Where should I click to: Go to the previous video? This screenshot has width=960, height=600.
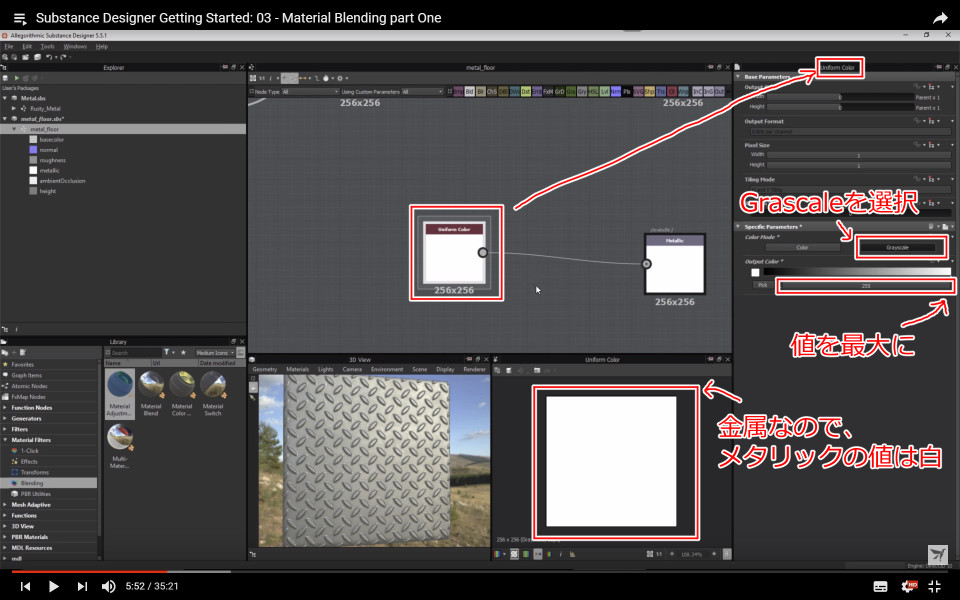click(25, 587)
